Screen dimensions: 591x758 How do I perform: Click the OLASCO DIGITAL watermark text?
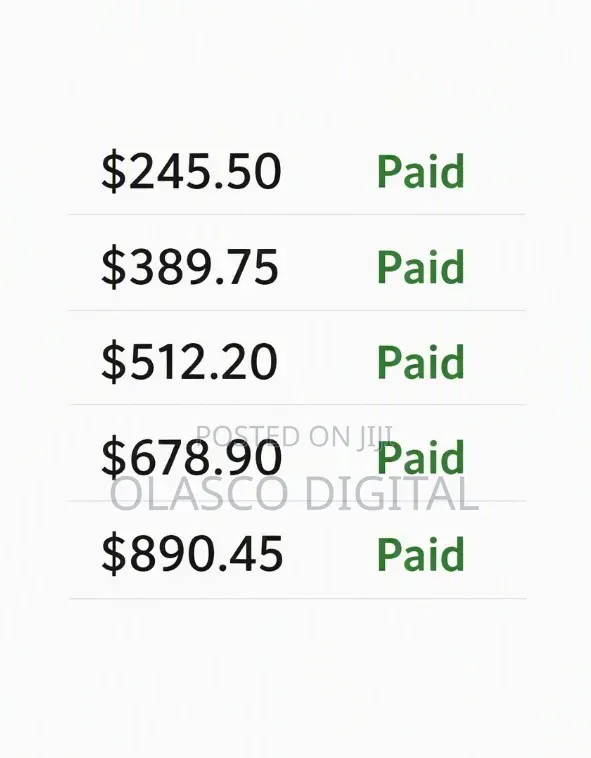point(295,494)
